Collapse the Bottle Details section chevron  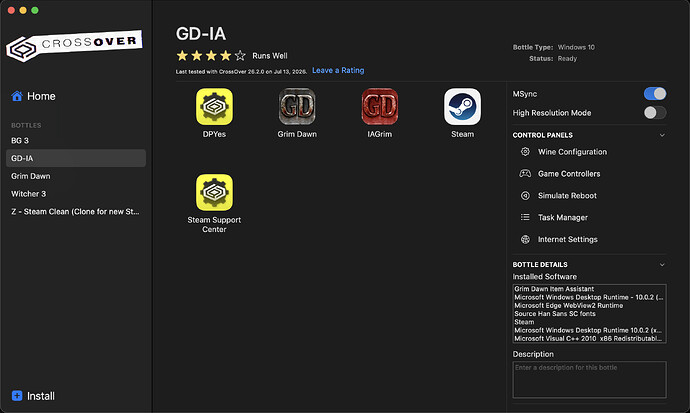(662, 264)
